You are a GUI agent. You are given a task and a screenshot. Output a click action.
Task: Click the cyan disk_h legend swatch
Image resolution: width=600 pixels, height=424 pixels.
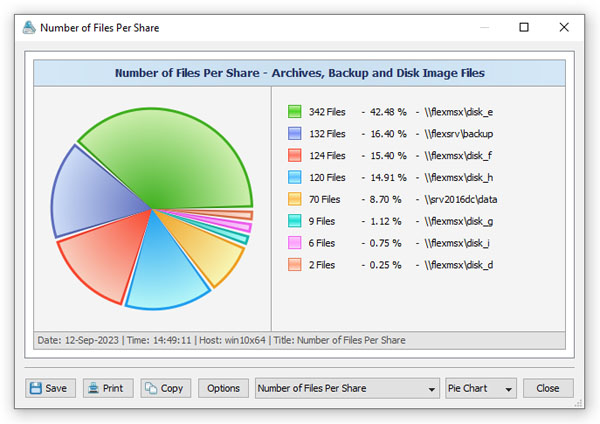coord(294,177)
